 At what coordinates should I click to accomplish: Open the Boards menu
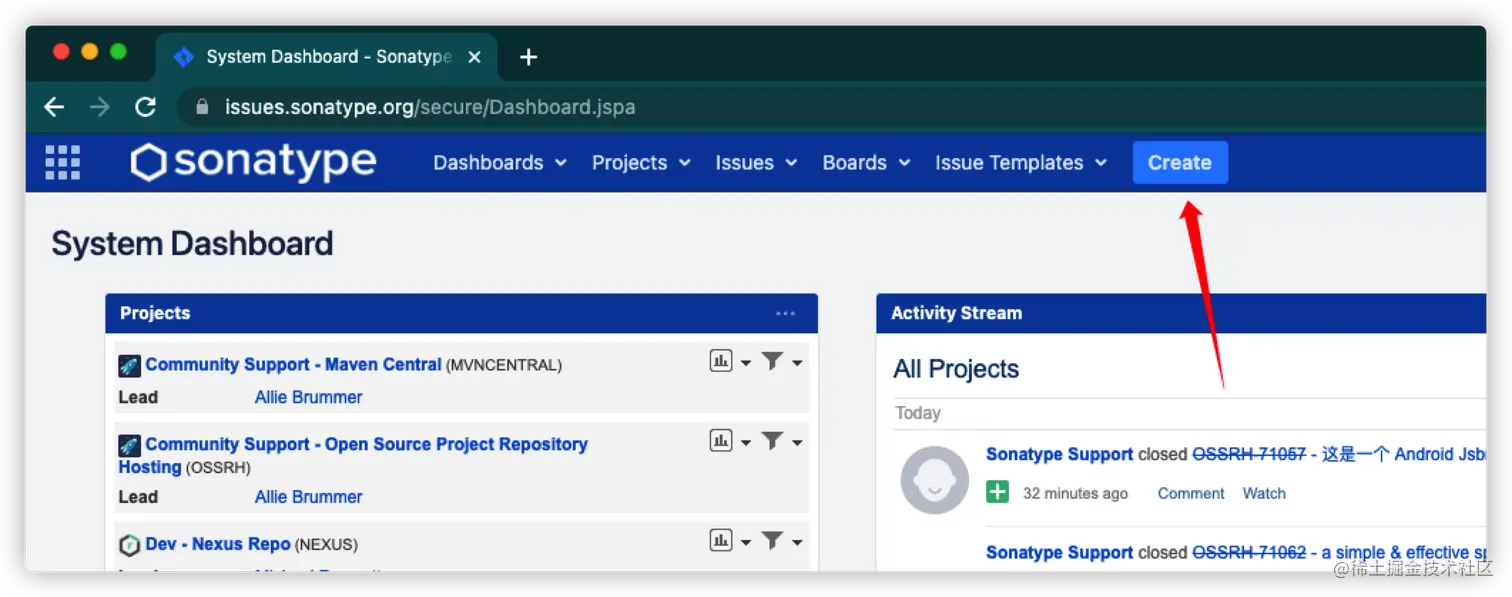pyautogui.click(x=865, y=163)
